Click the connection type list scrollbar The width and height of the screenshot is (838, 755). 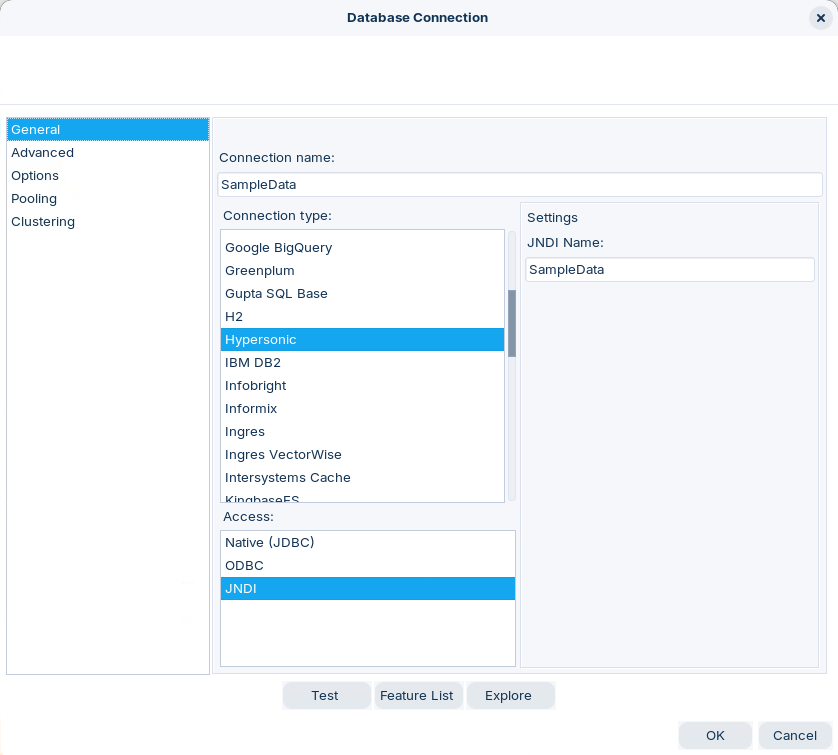pyautogui.click(x=512, y=323)
